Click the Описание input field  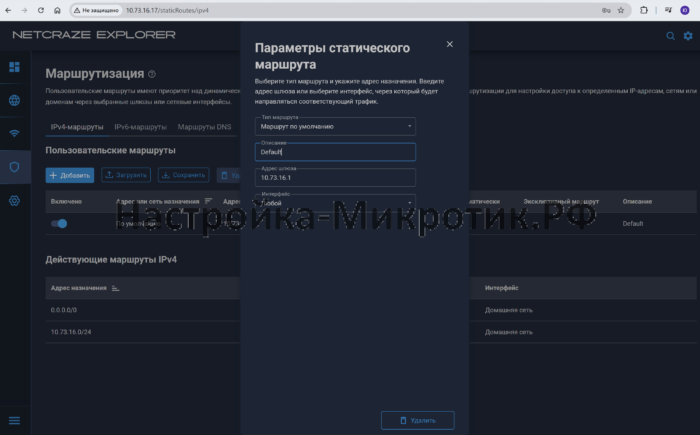click(335, 152)
